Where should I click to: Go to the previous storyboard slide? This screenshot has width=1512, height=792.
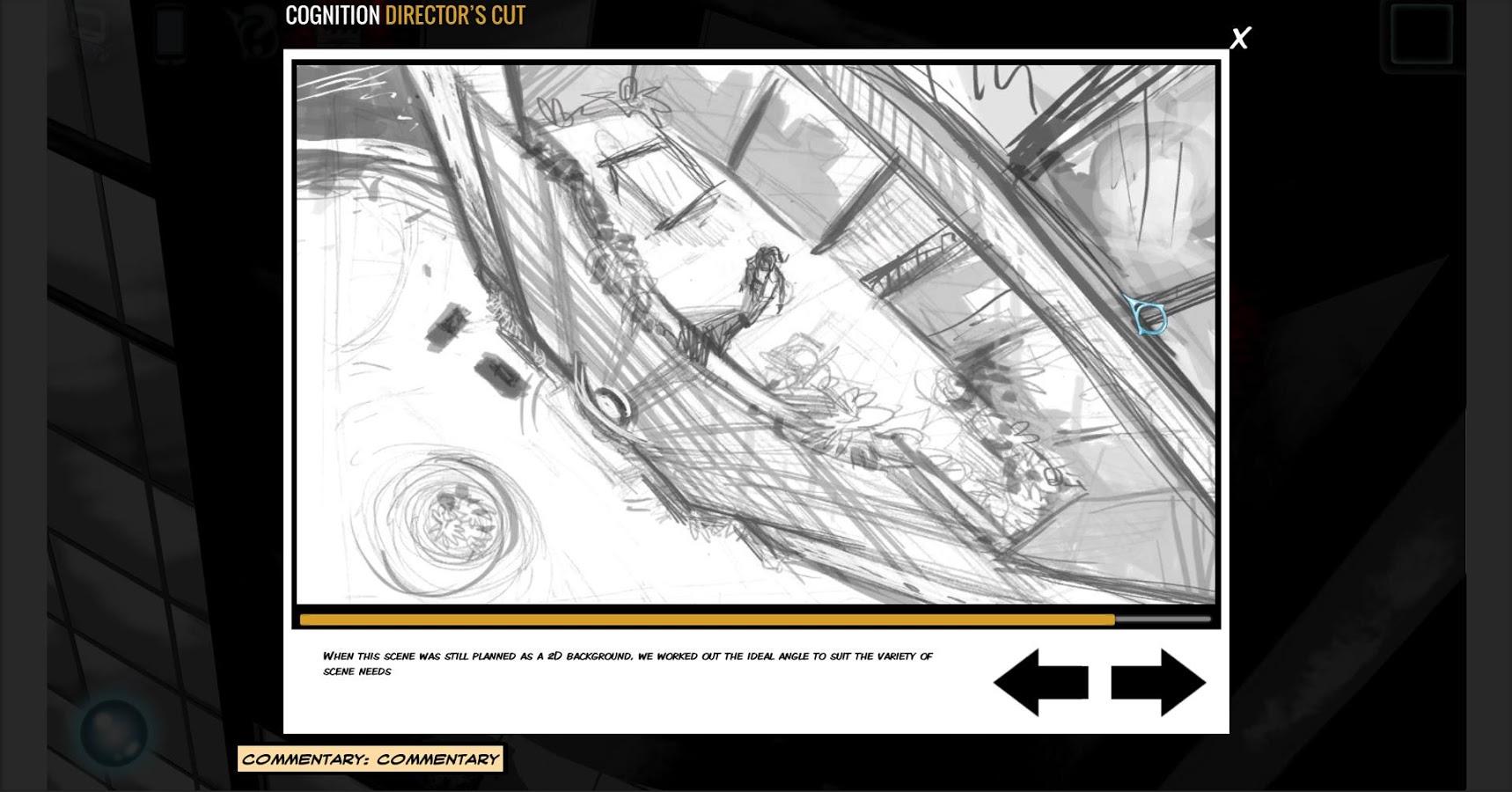coord(1040,682)
